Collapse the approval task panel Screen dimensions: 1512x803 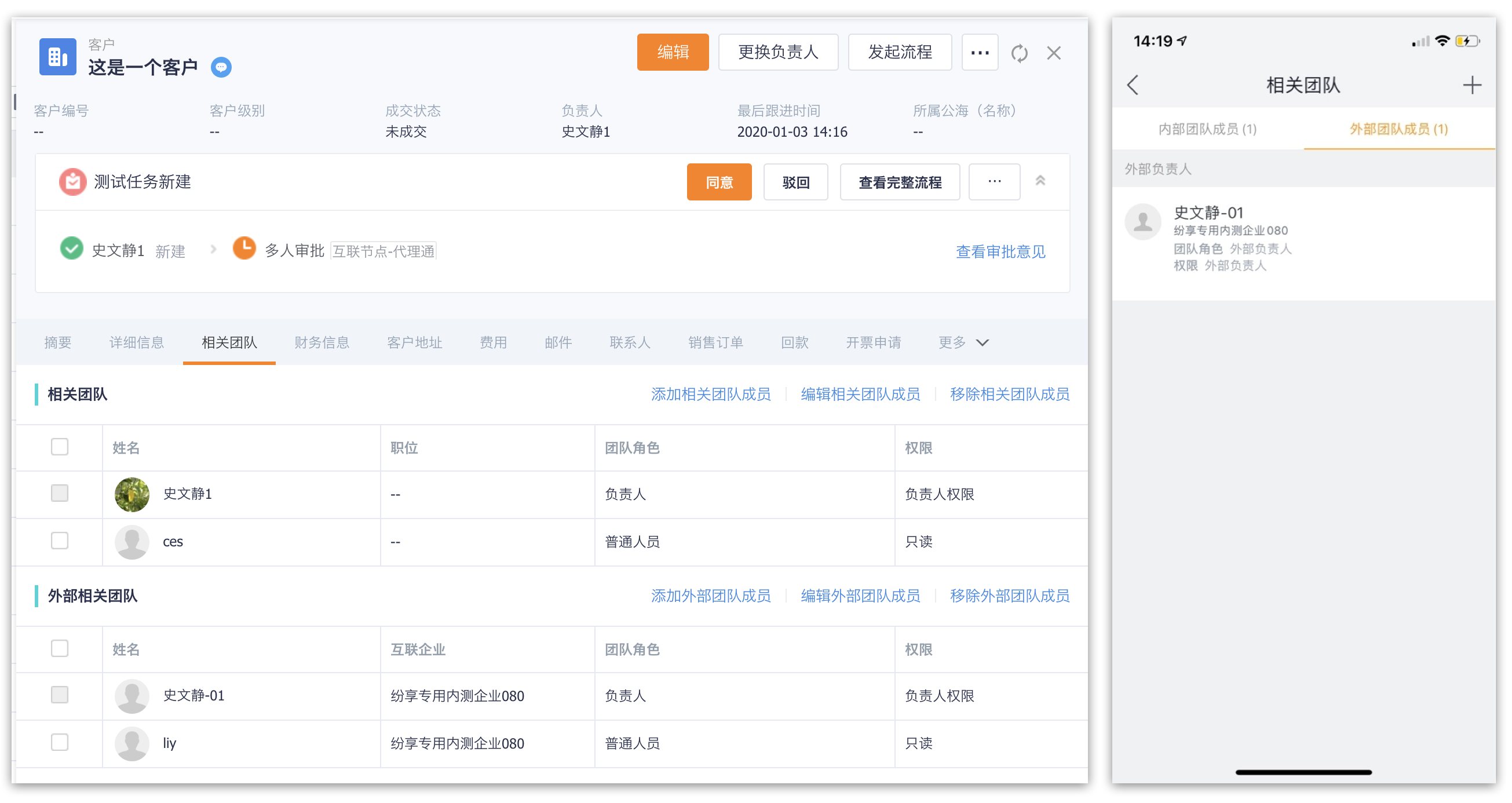click(1040, 181)
